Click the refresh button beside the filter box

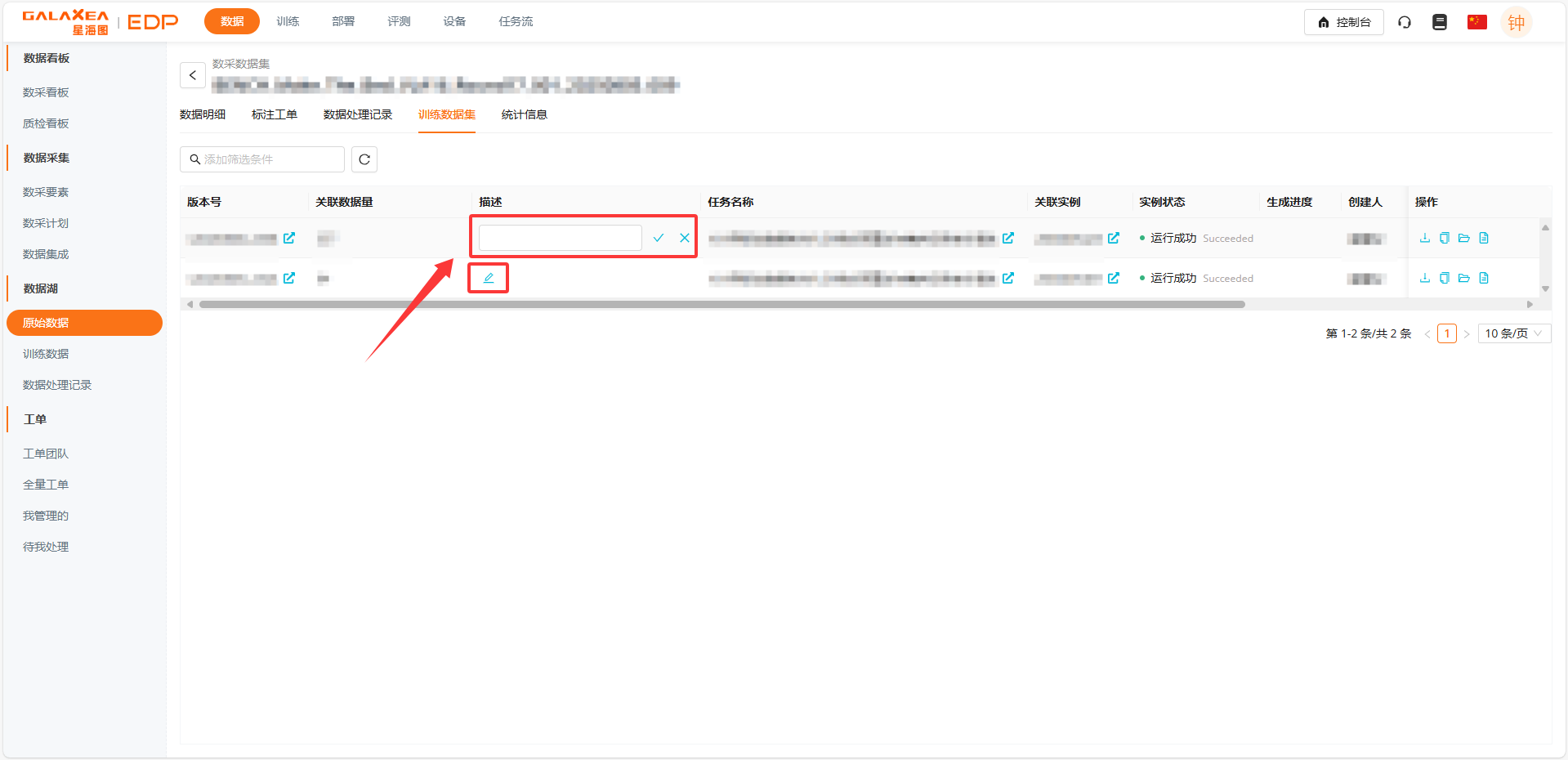pos(364,159)
